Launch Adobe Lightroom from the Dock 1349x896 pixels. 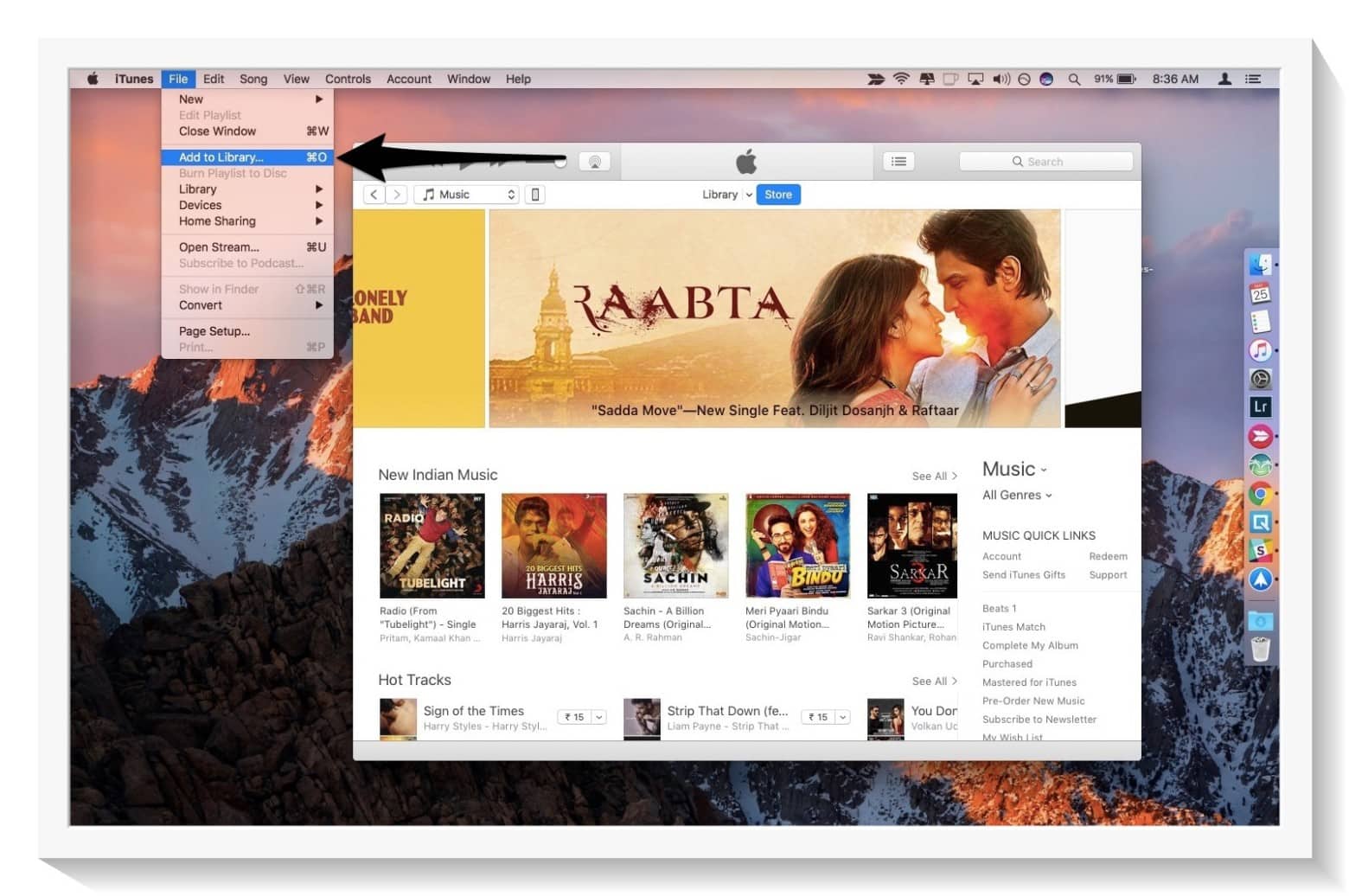(x=1261, y=406)
